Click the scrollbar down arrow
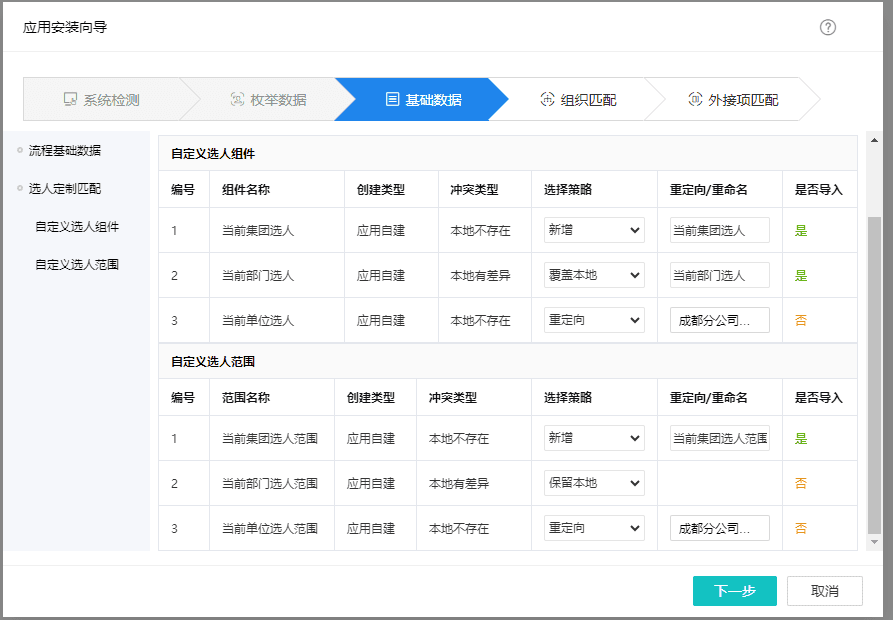Image resolution: width=893 pixels, height=620 pixels. click(874, 542)
